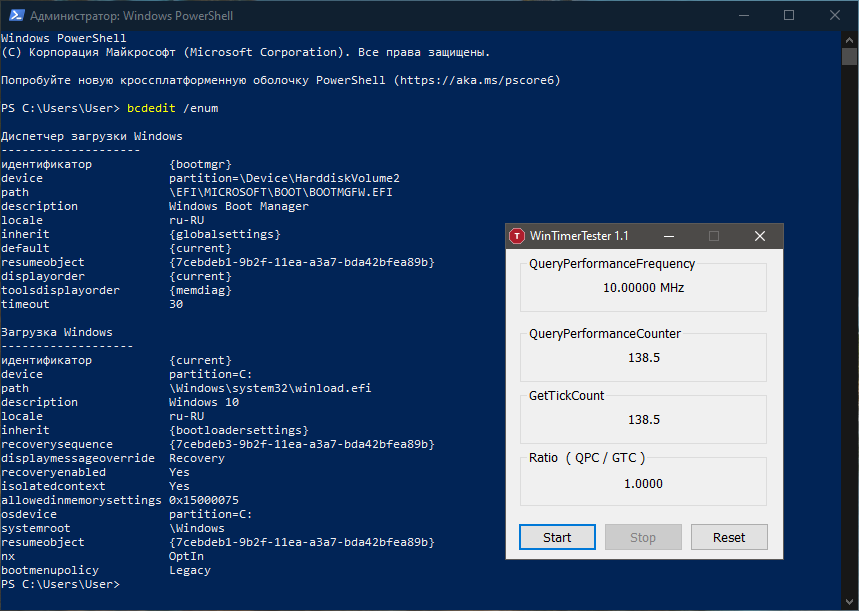The width and height of the screenshot is (859, 611).
Task: Click the bcdedit /enum command text
Action: point(172,107)
